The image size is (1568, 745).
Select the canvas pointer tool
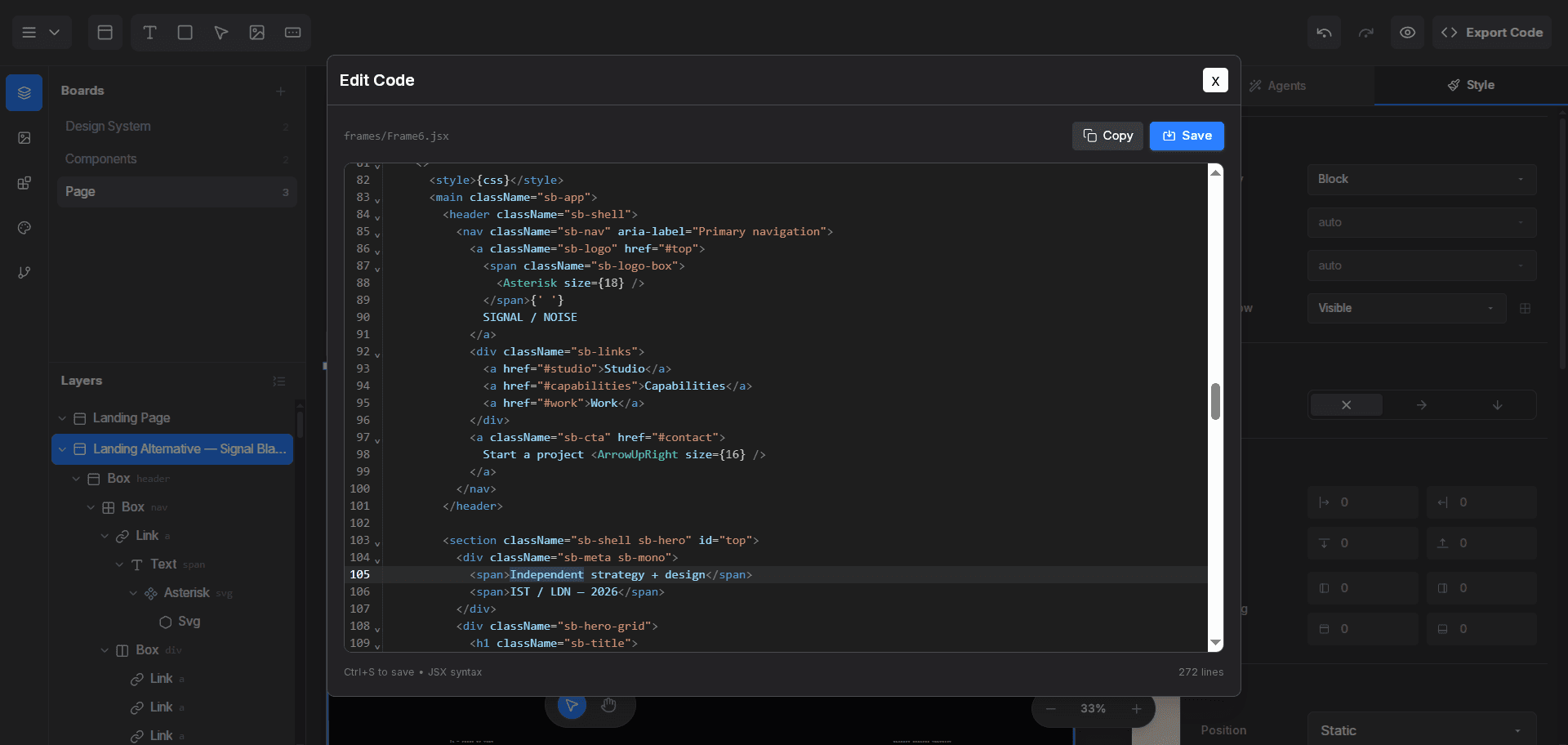click(572, 705)
